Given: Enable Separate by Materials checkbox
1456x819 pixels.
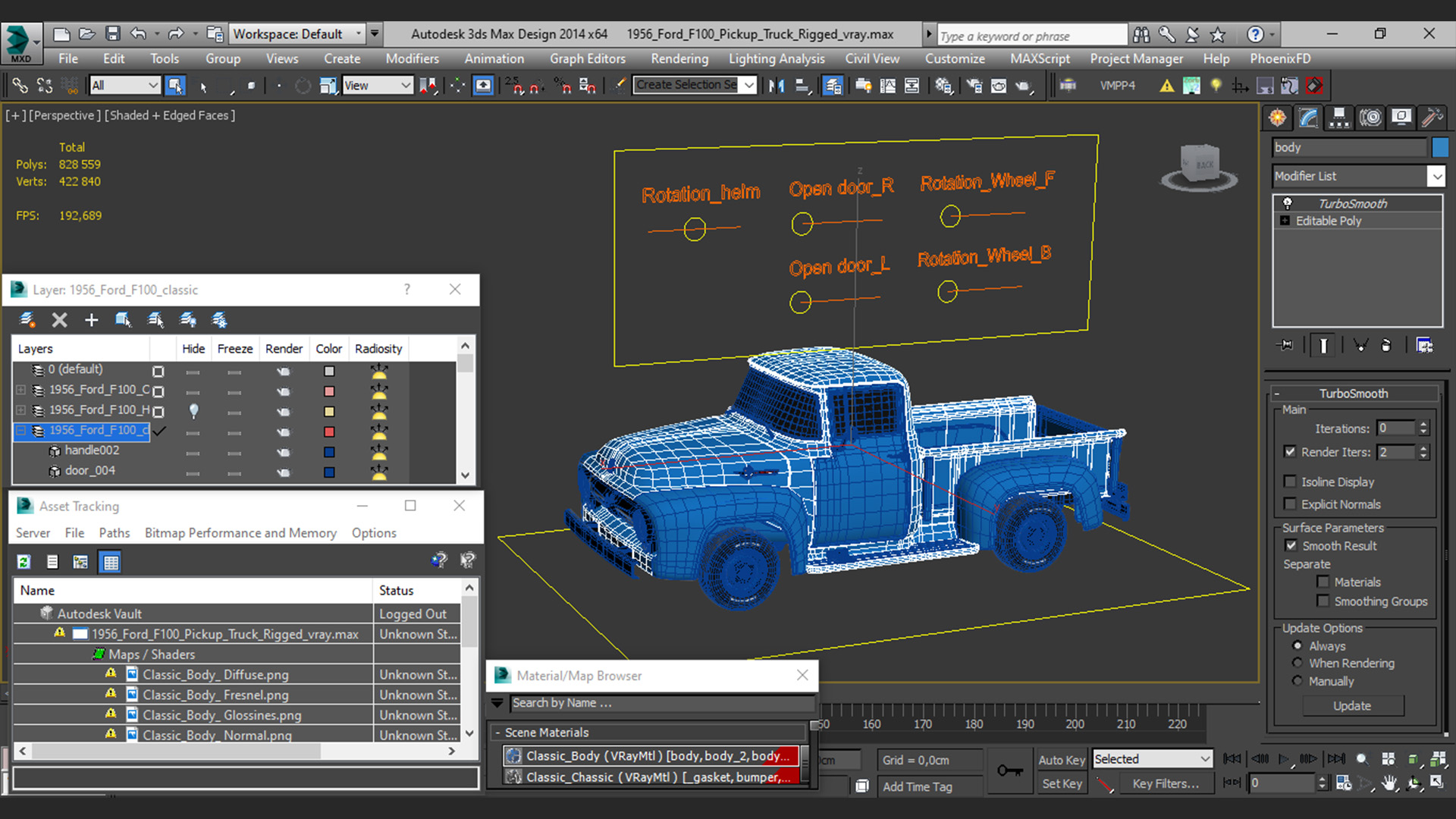Looking at the screenshot, I should [1323, 582].
